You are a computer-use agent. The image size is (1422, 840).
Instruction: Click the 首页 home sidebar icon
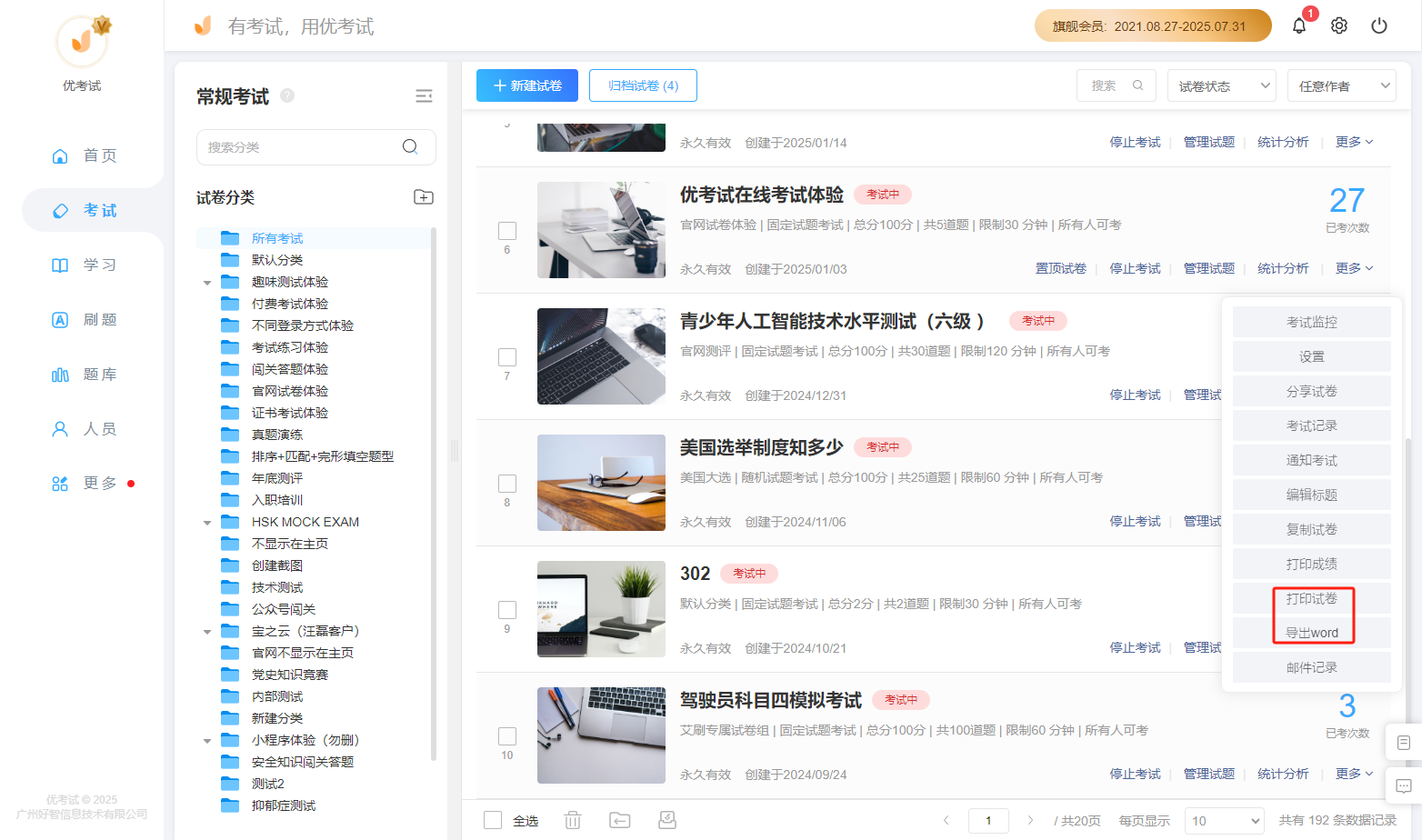pyautogui.click(x=60, y=155)
